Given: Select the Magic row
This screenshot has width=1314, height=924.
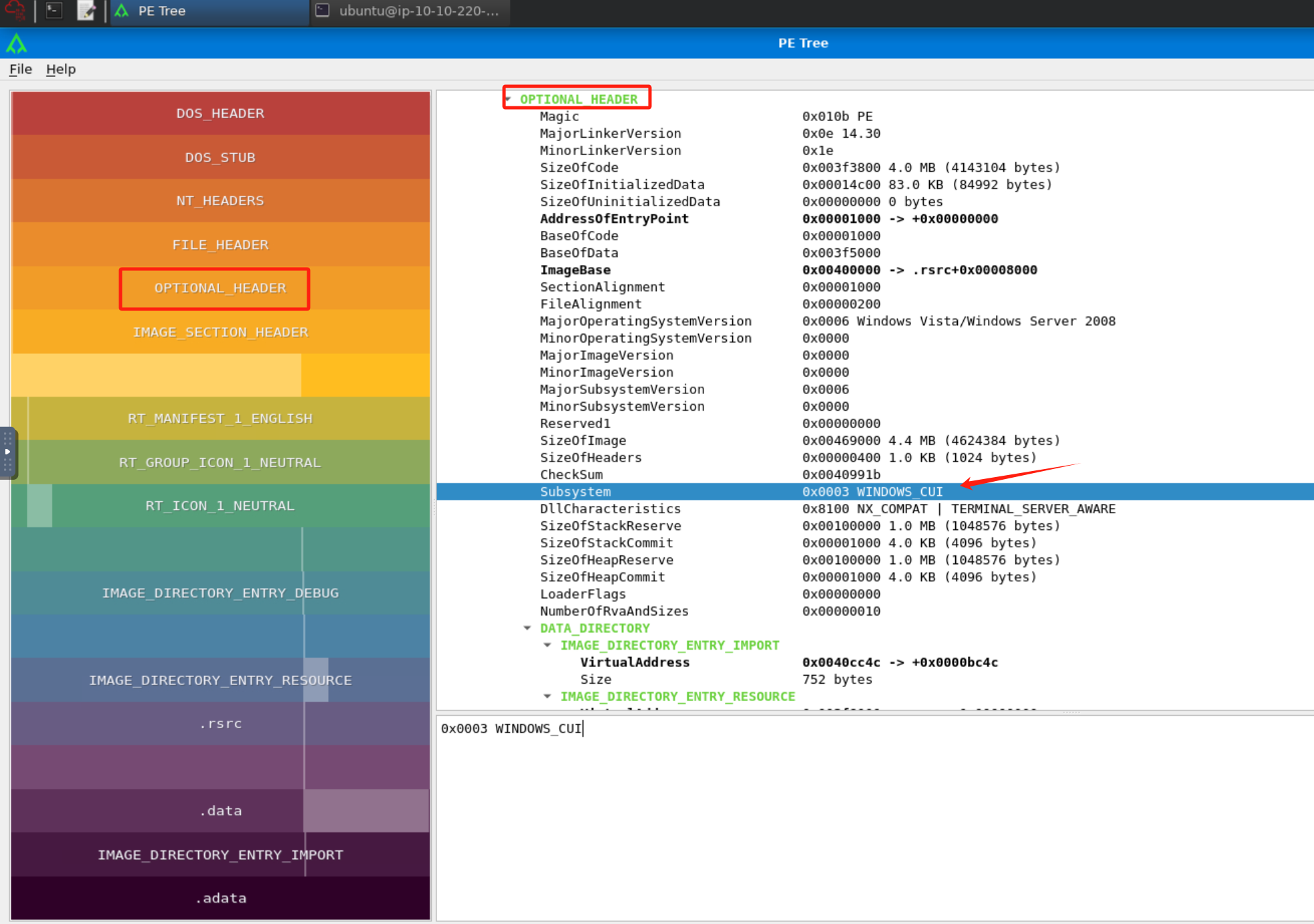Looking at the screenshot, I should tap(875, 116).
